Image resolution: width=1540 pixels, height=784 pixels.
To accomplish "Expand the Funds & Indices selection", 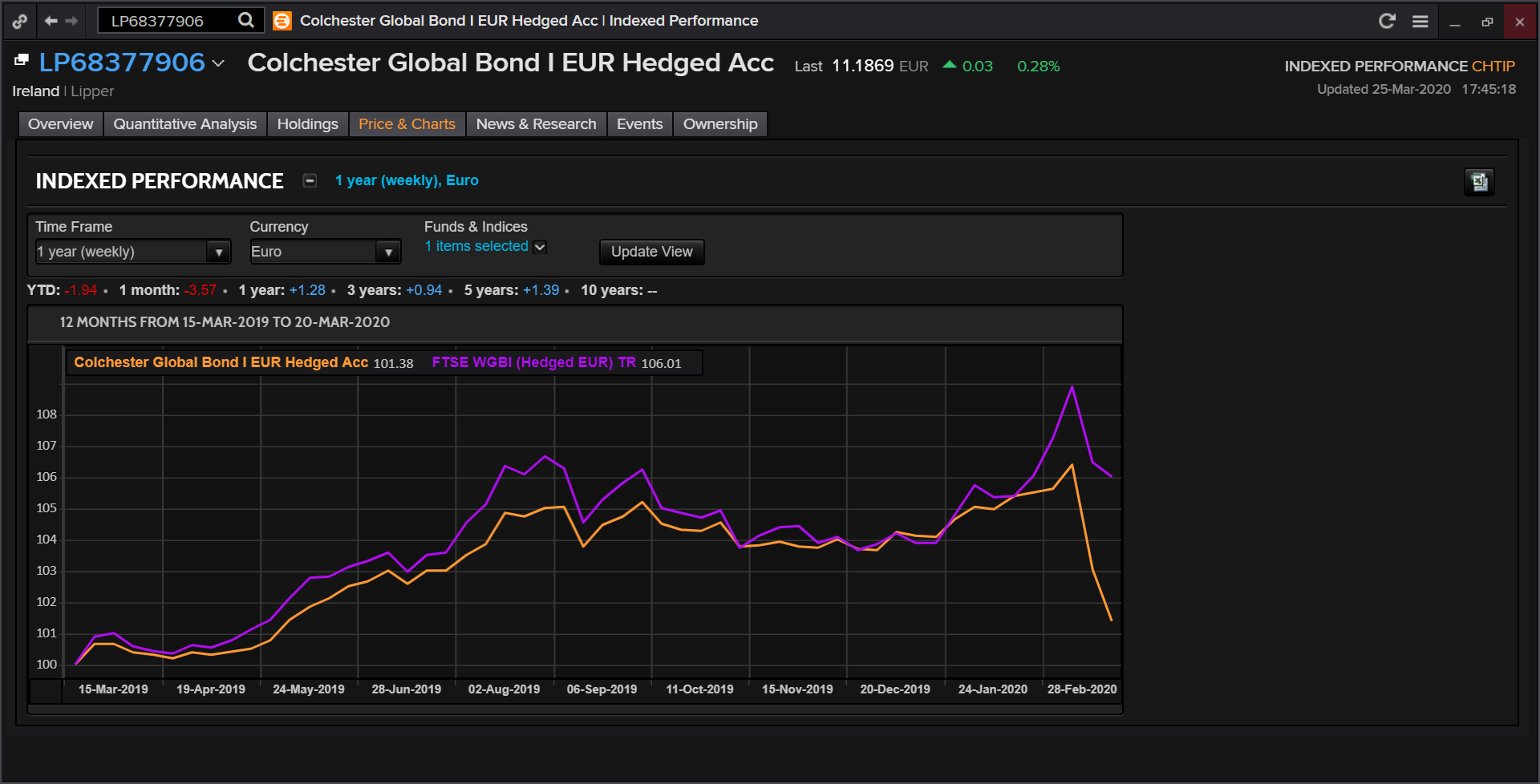I will pyautogui.click(x=540, y=247).
